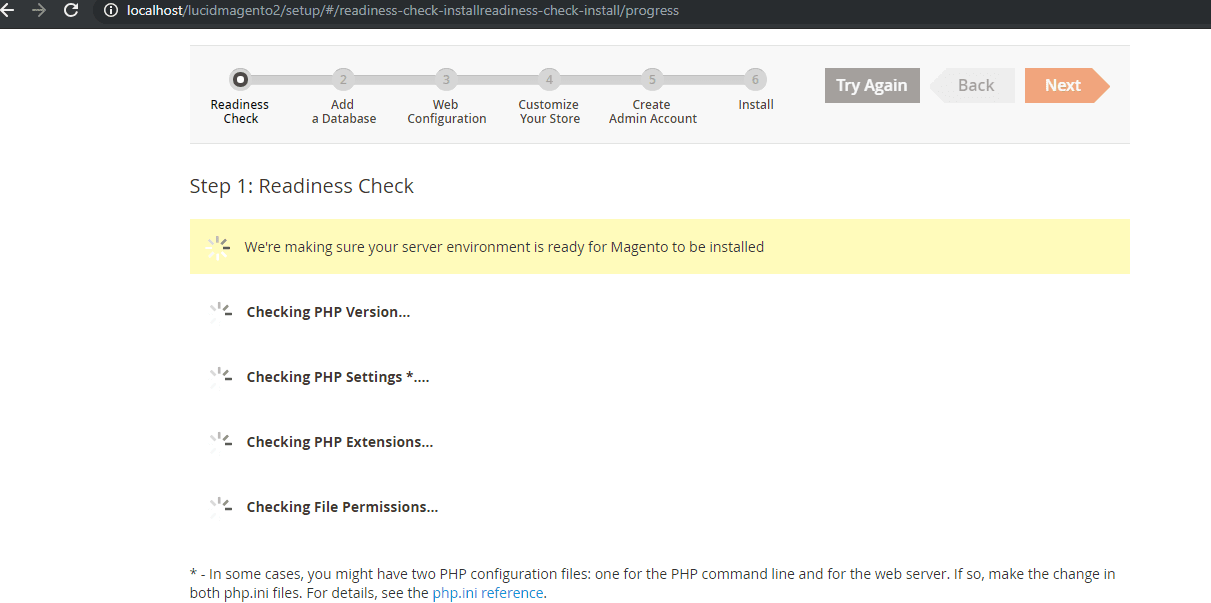Screen dimensions: 1211x603
Task: Click 'Checking PHP Settings *....' text
Action: [x=338, y=377]
